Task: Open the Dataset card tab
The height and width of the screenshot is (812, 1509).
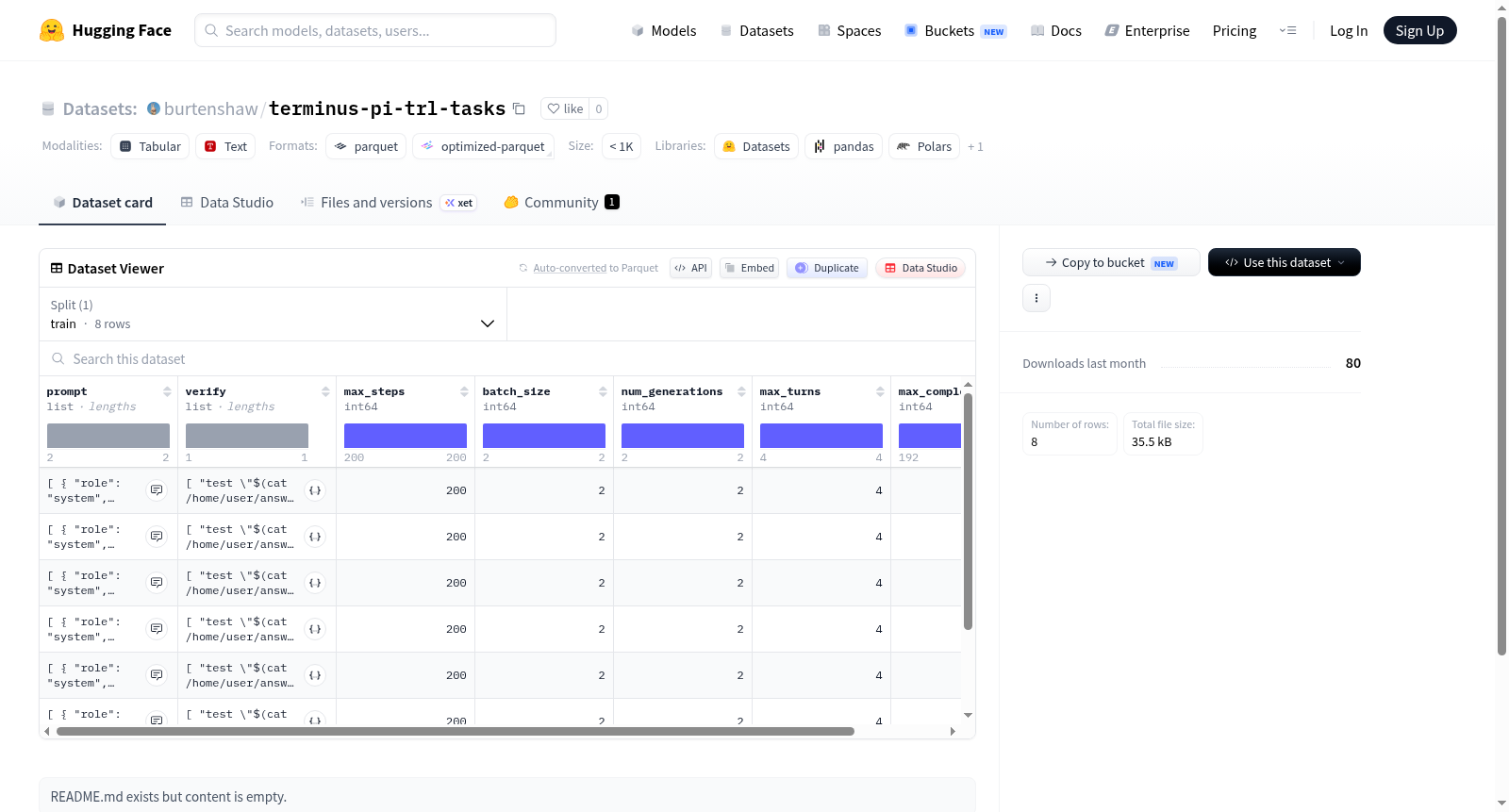Action: pyautogui.click(x=103, y=202)
